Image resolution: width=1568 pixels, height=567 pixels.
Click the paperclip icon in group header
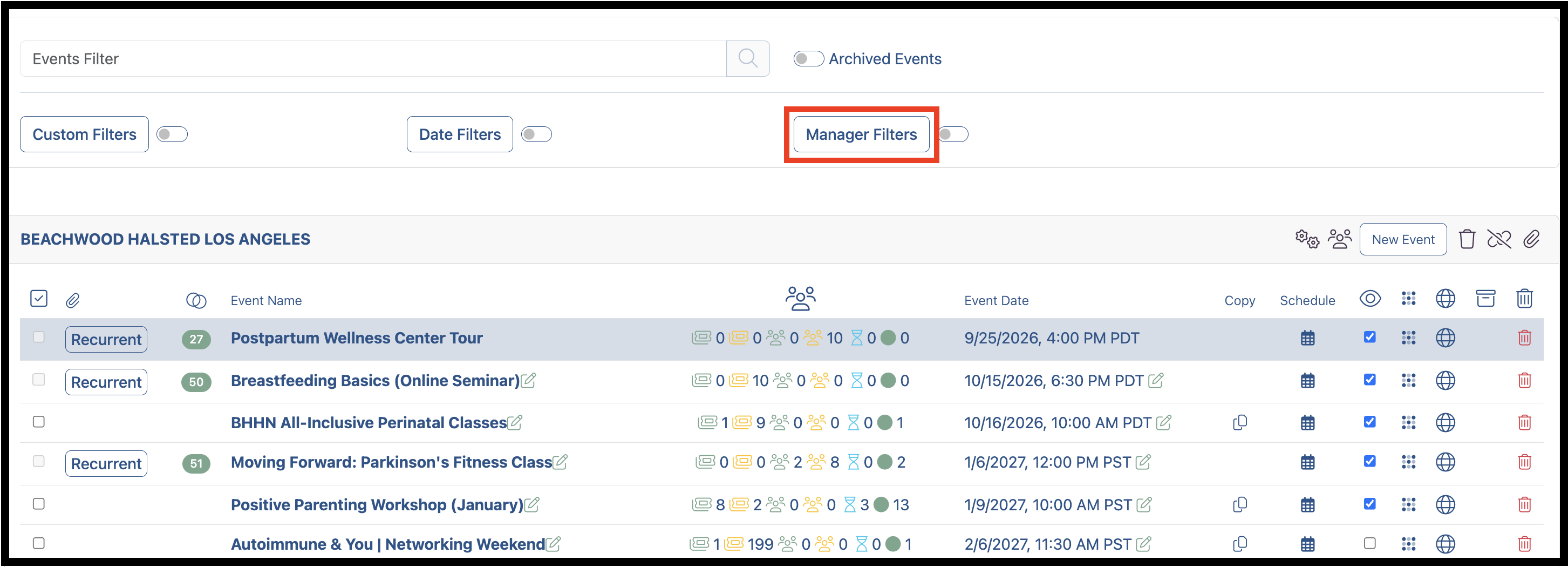pos(1531,239)
